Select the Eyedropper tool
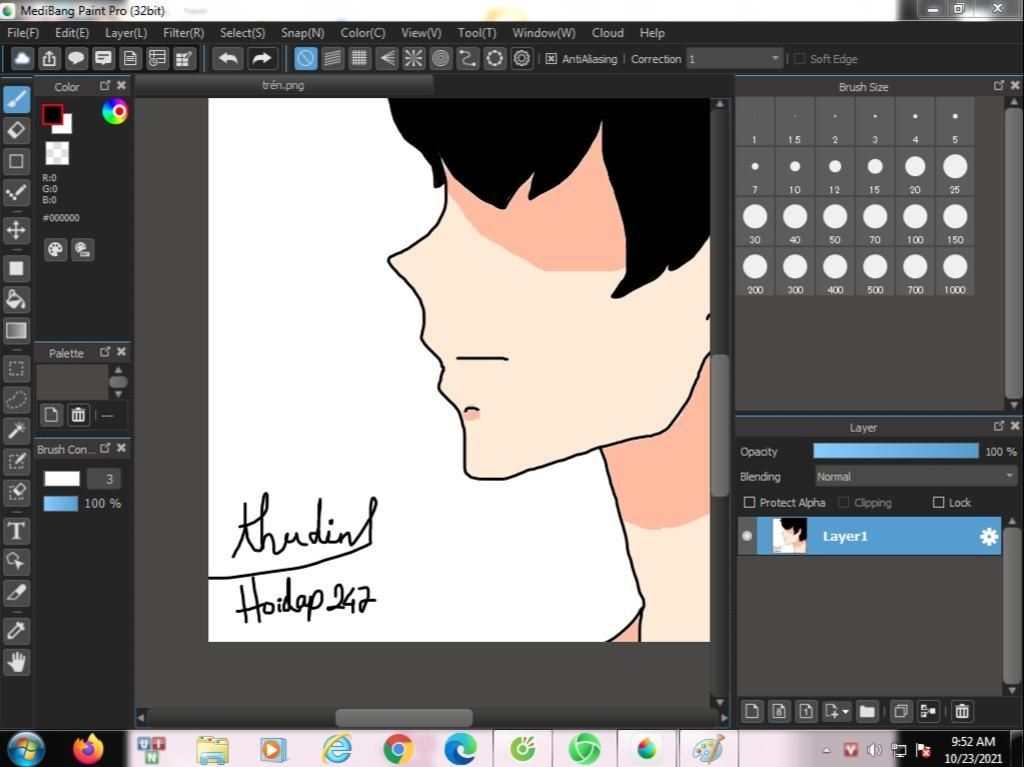 (16, 630)
